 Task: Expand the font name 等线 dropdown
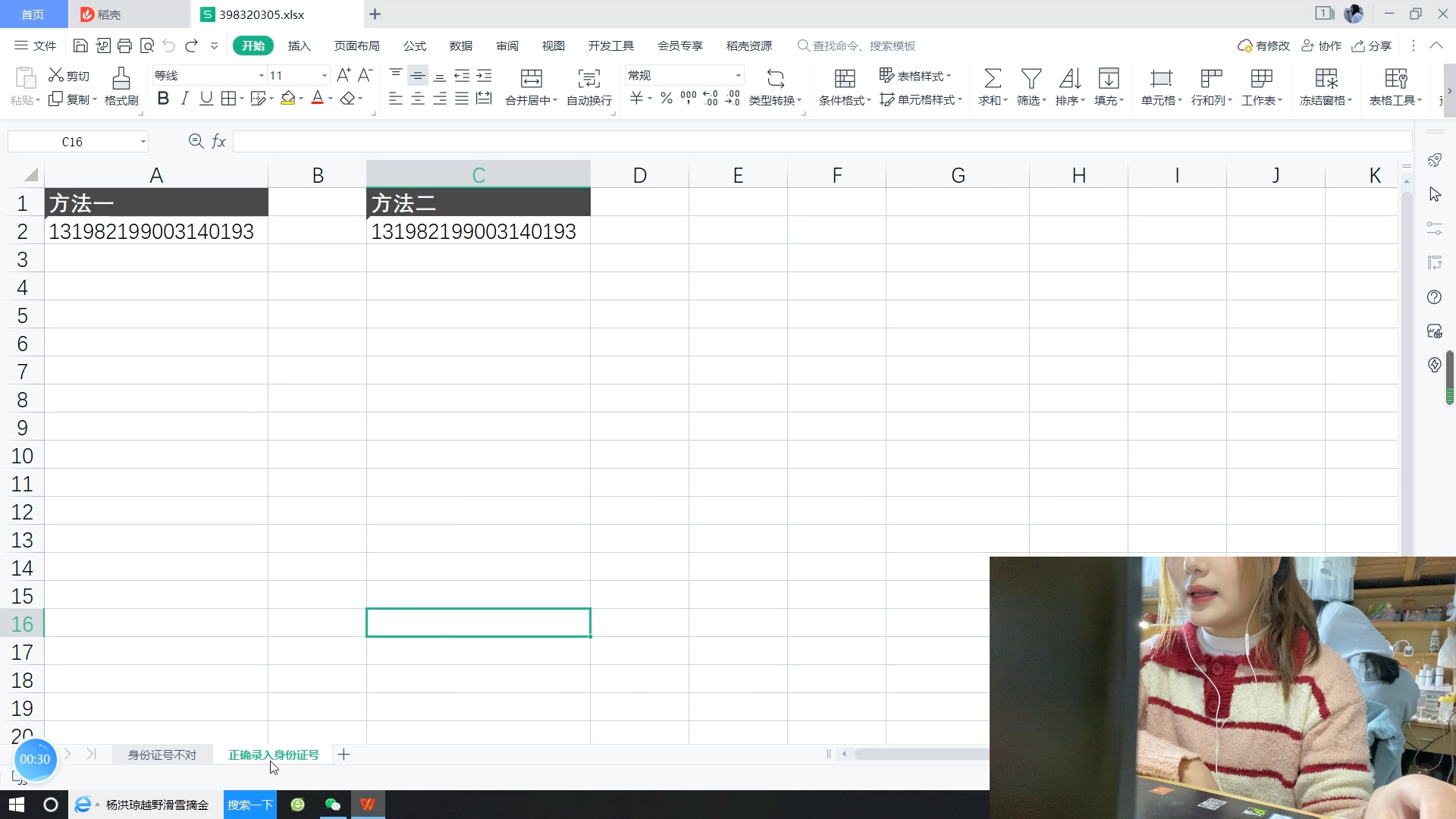(x=261, y=76)
